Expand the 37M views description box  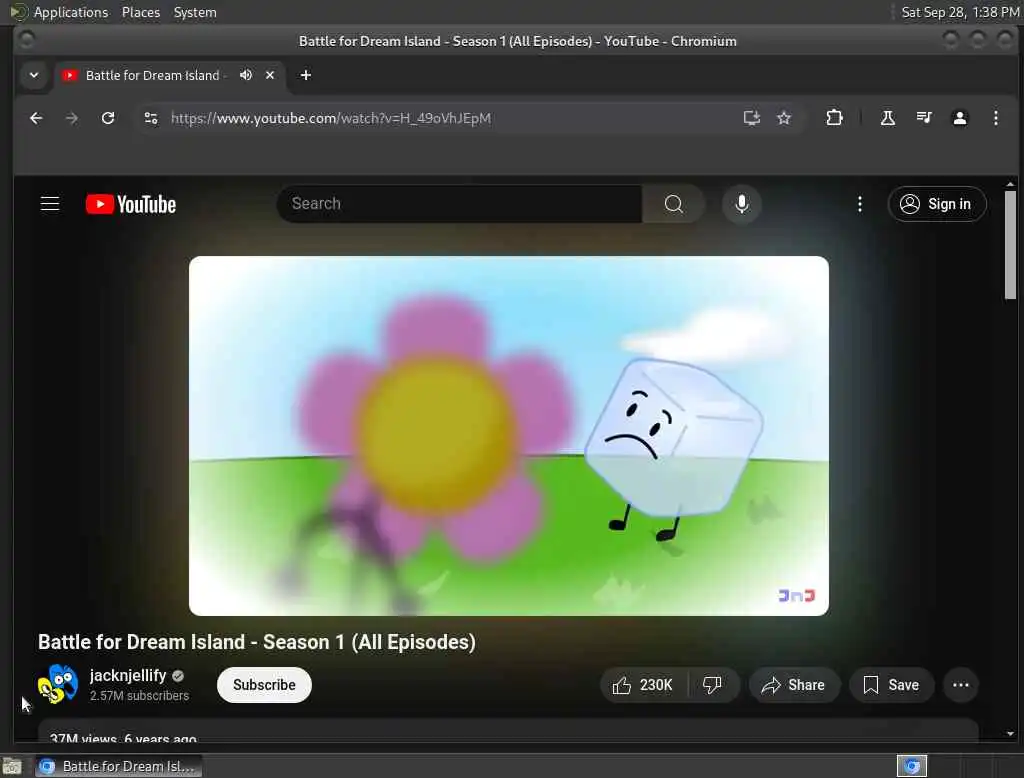tap(508, 731)
